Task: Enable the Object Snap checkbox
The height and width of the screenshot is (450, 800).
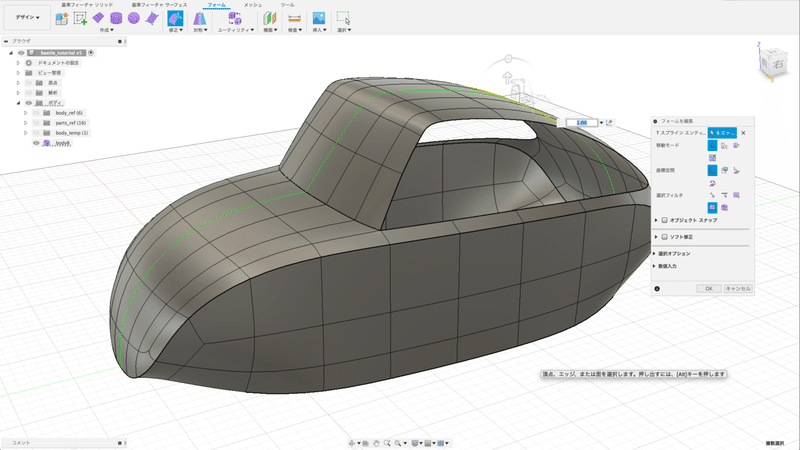Action: click(665, 220)
